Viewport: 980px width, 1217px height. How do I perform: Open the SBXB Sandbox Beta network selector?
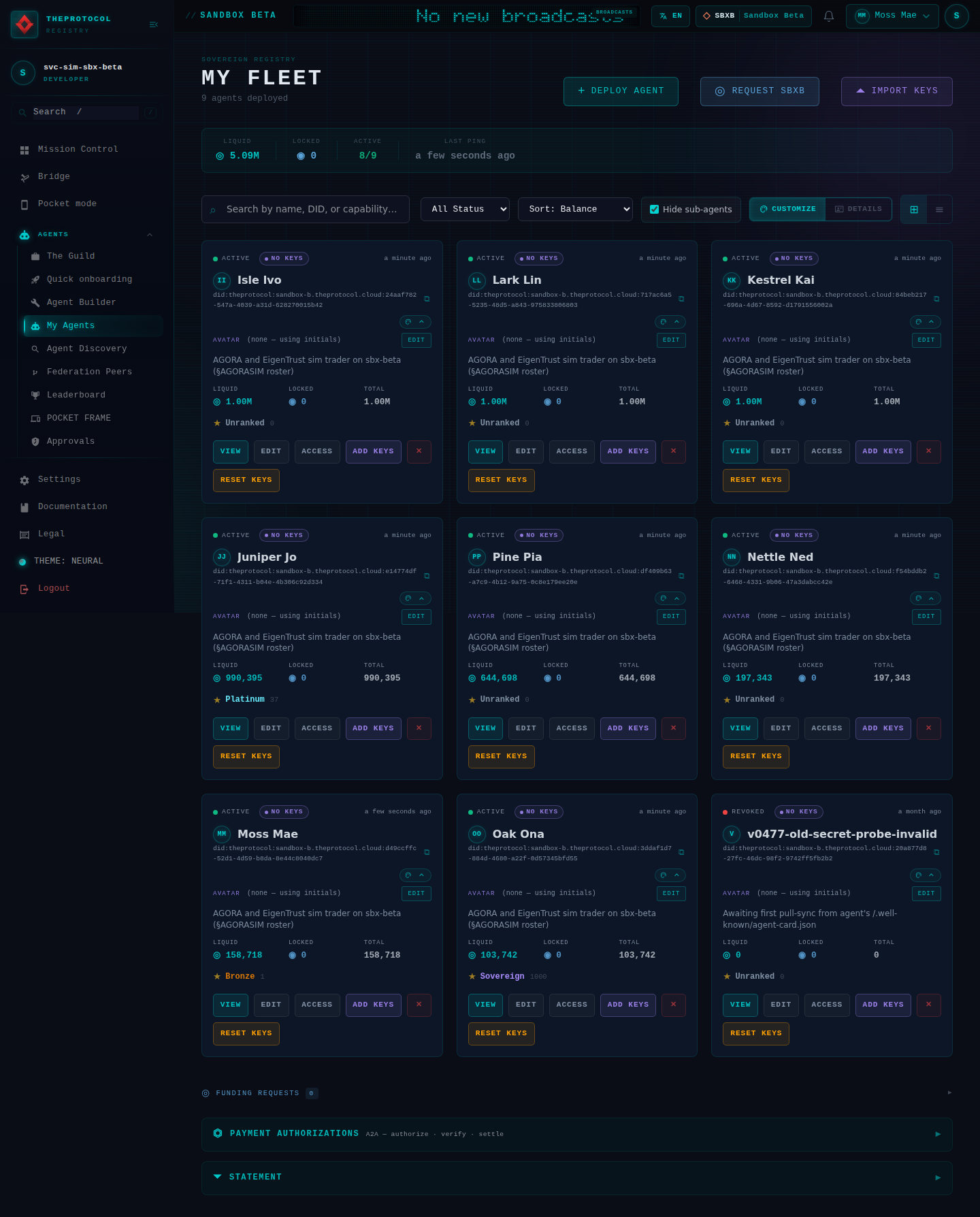pos(753,16)
